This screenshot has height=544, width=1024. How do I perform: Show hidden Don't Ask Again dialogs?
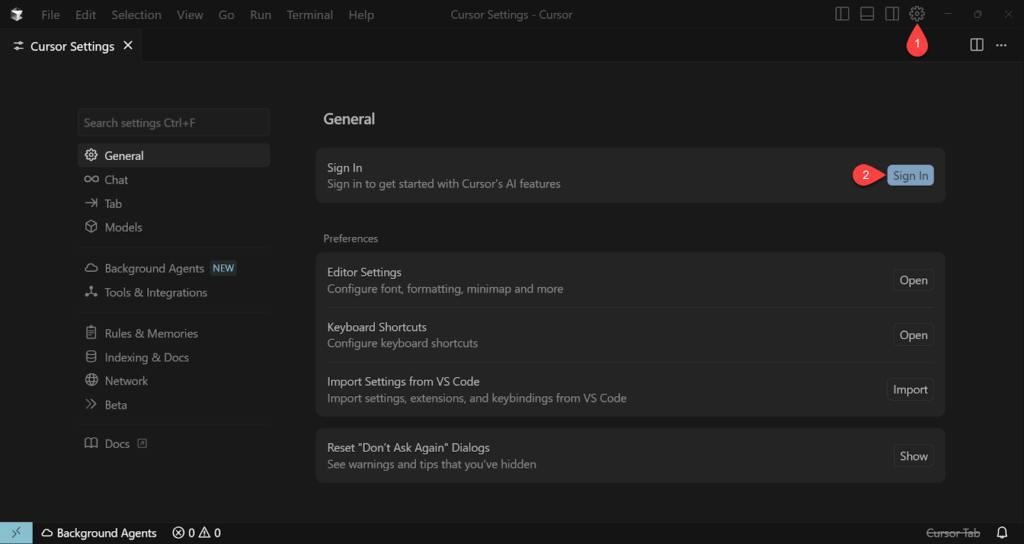[914, 456]
